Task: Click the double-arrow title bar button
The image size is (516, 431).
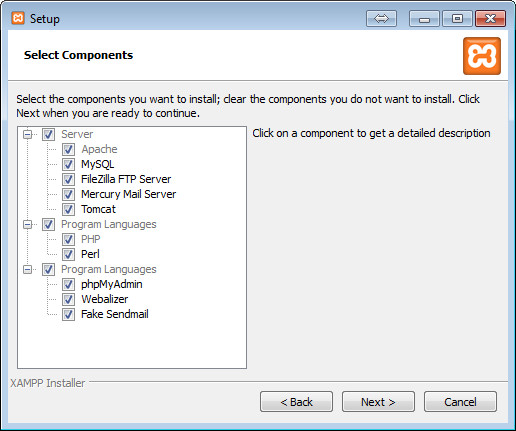Action: pyautogui.click(x=381, y=18)
